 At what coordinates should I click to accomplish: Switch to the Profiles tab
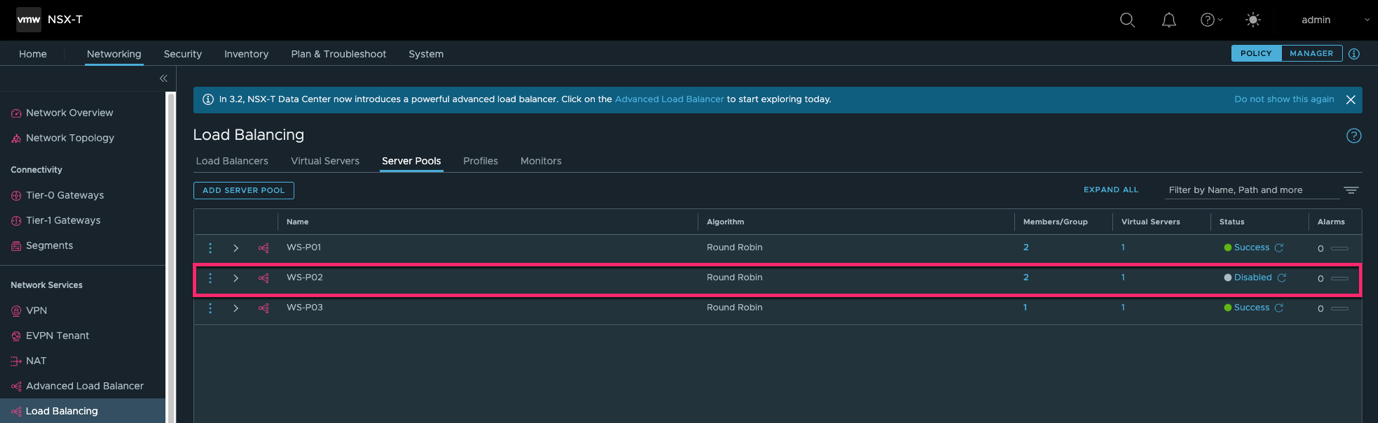pos(480,161)
